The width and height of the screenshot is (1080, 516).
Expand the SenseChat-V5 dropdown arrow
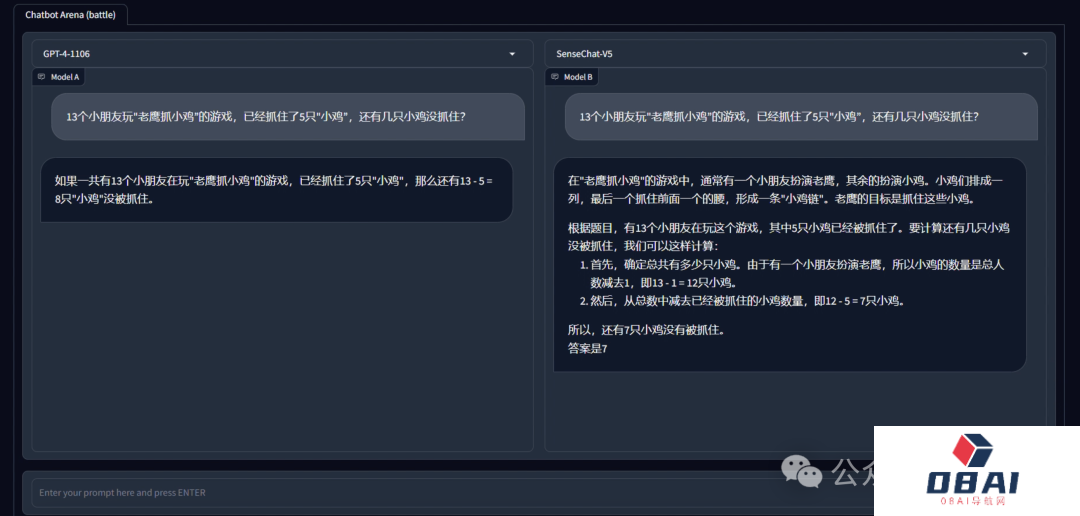(1025, 54)
